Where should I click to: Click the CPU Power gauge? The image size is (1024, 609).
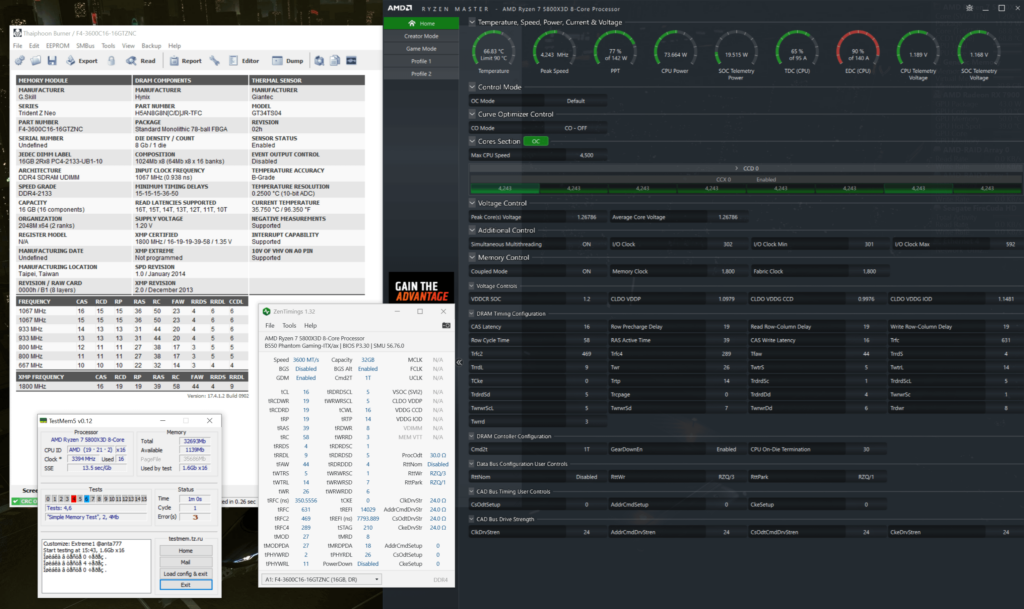(675, 52)
